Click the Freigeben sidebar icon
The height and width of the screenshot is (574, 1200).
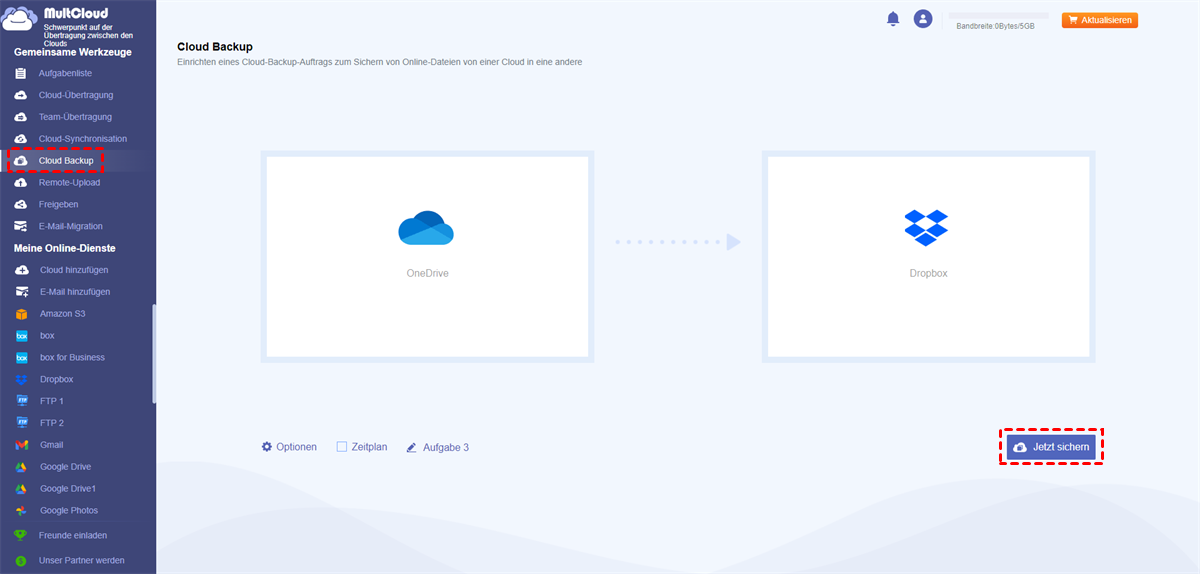pyautogui.click(x=21, y=204)
